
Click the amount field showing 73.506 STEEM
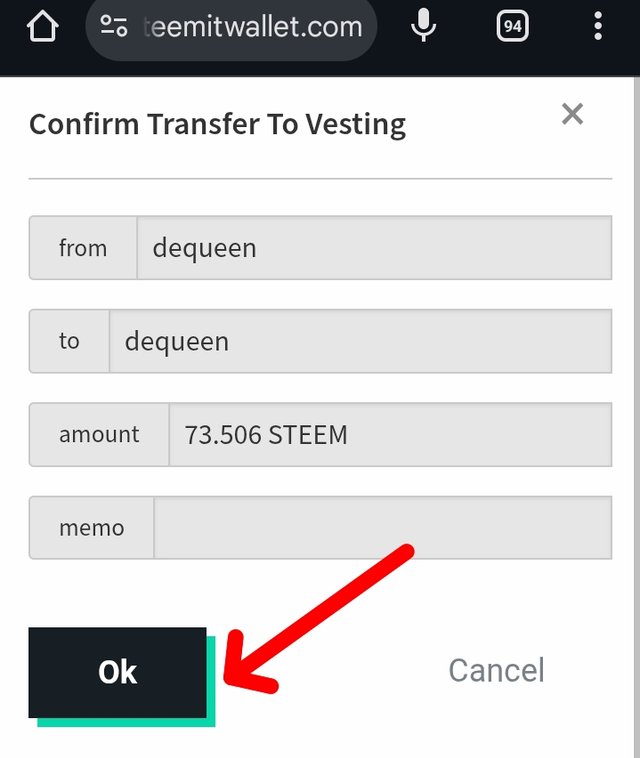coord(389,435)
